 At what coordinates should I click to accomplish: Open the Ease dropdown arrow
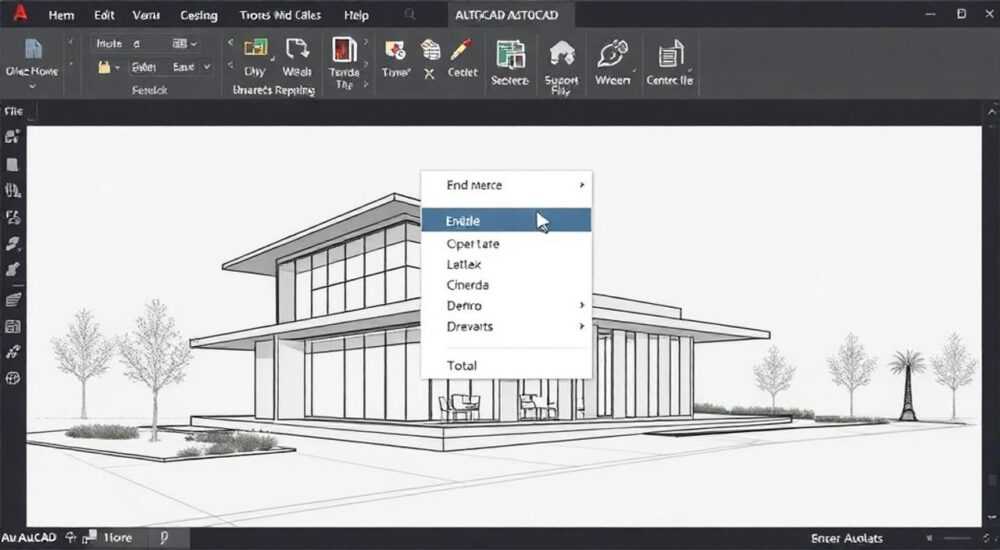pyautogui.click(x=207, y=67)
